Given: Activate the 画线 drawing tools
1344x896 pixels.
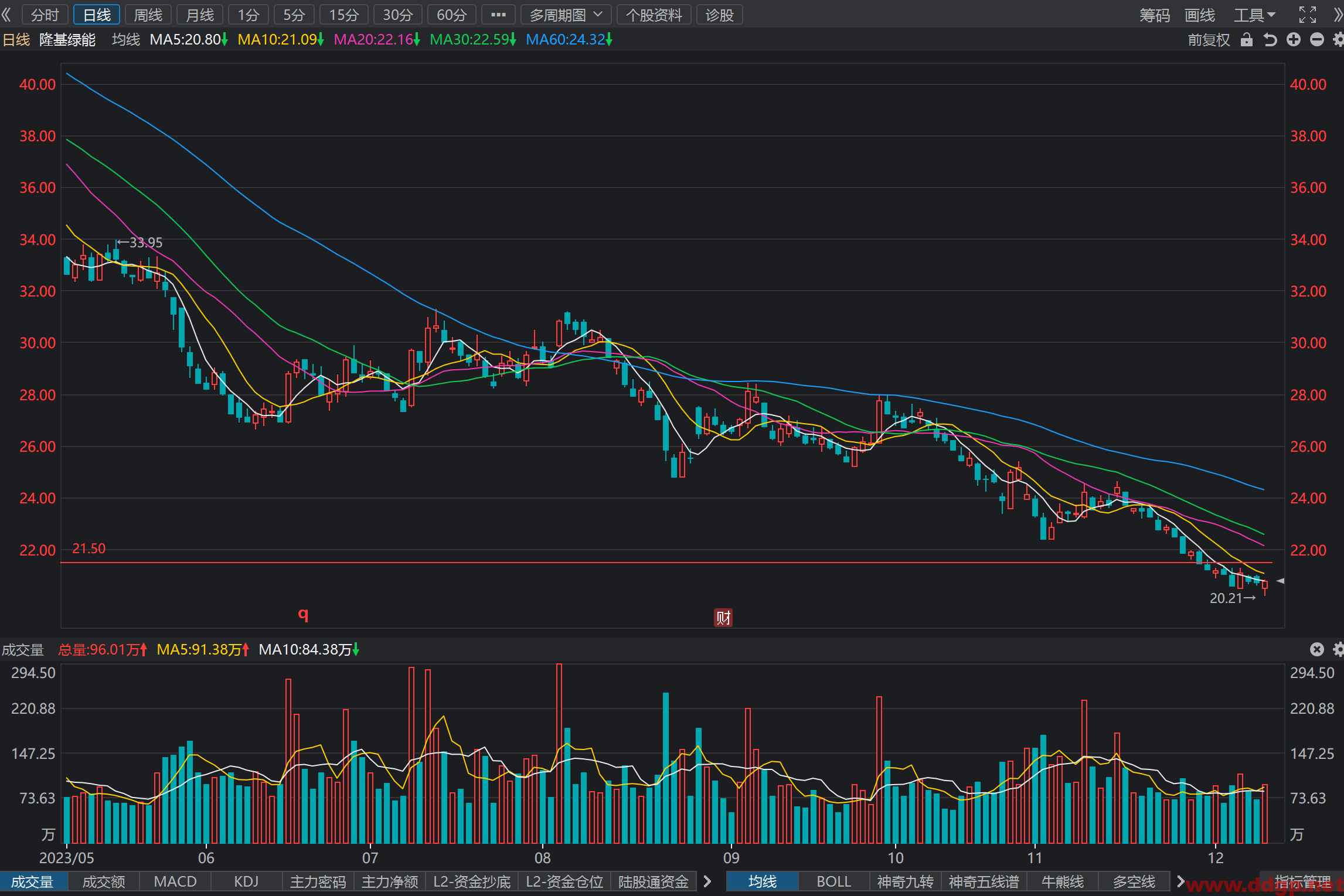Looking at the screenshot, I should pos(1199,15).
